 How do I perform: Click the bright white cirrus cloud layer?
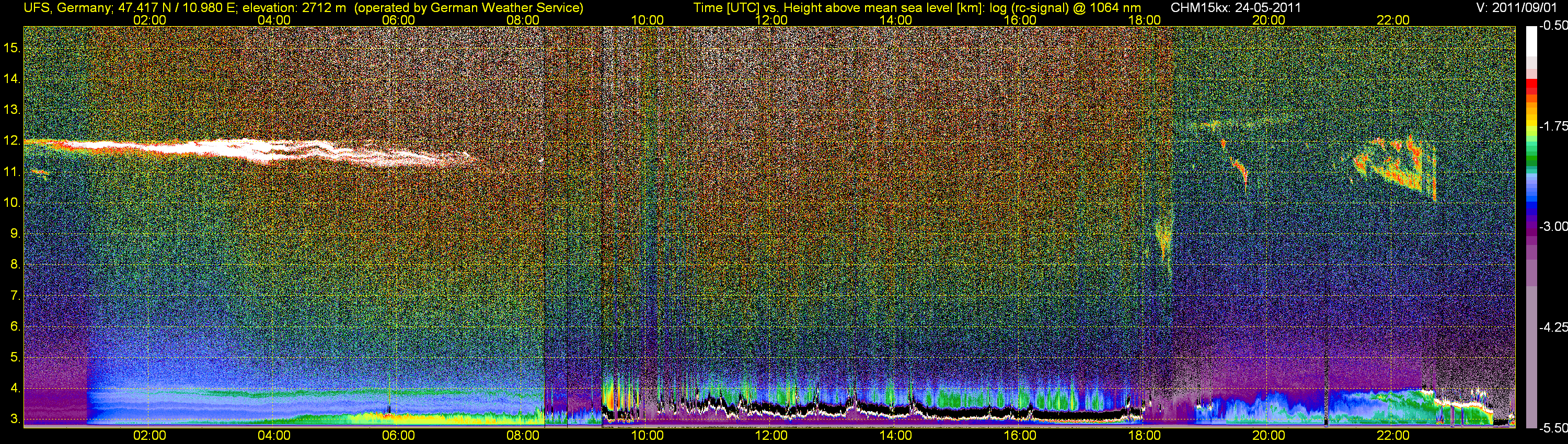click(244, 149)
